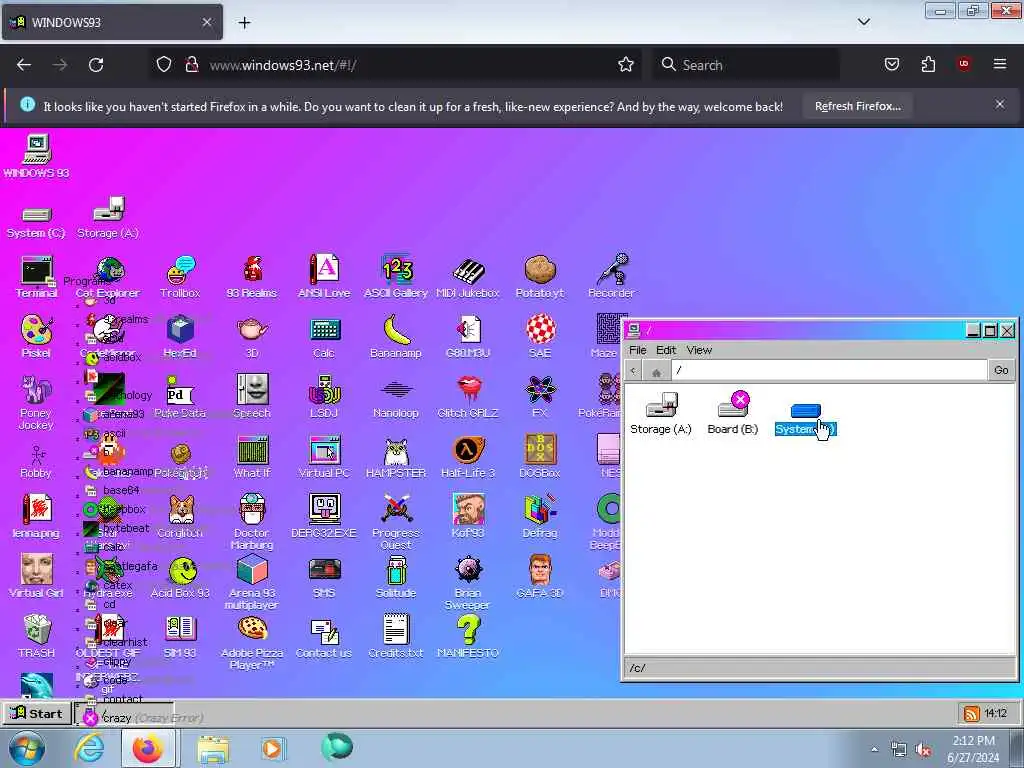1024x768 pixels.
Task: Open Arena 93 multiplayer cube icon
Action: click(x=252, y=582)
